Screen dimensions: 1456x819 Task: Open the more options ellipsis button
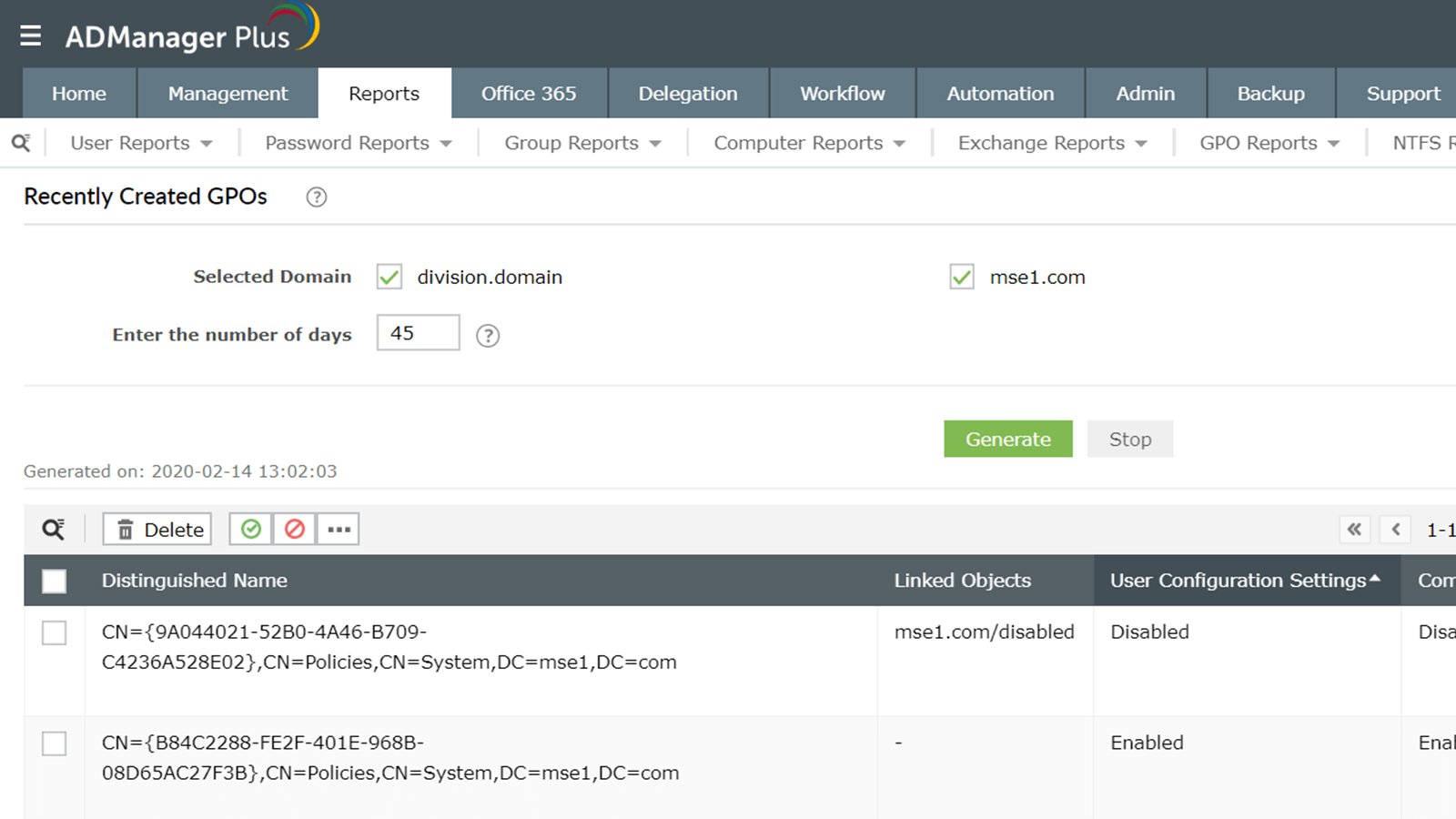pos(339,530)
